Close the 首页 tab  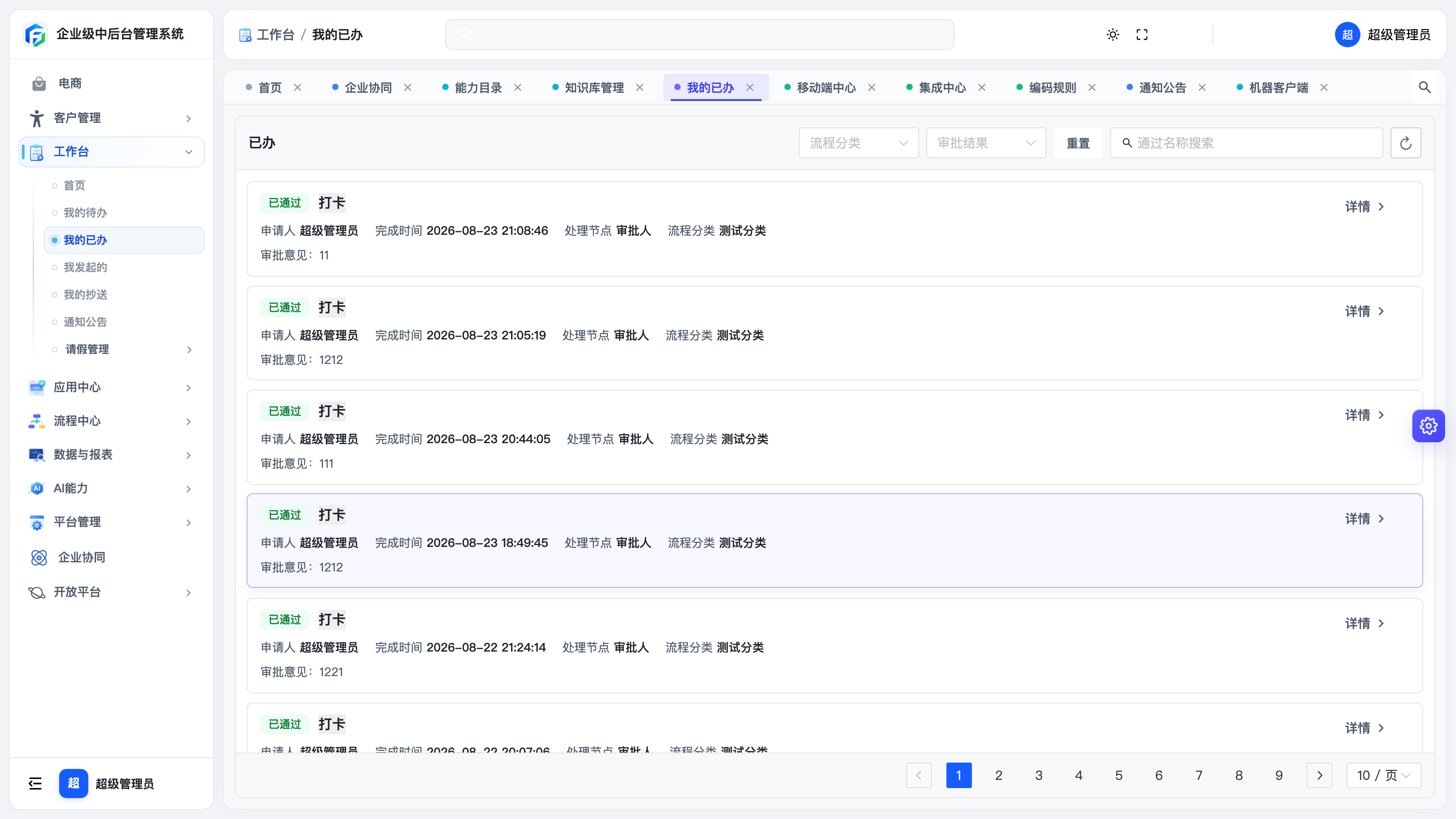click(297, 88)
